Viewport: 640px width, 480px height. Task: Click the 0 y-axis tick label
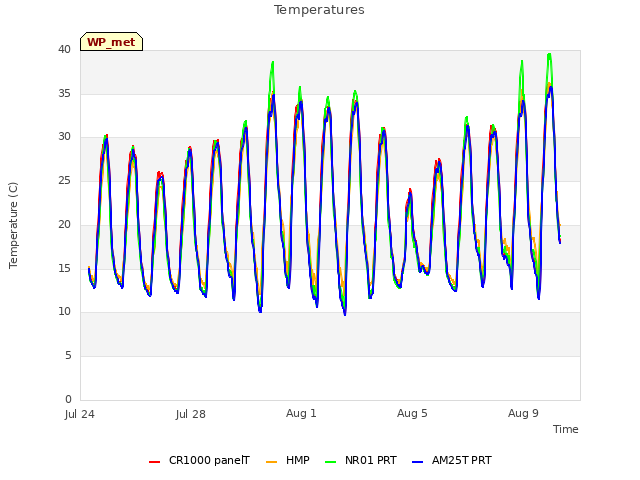(68, 399)
